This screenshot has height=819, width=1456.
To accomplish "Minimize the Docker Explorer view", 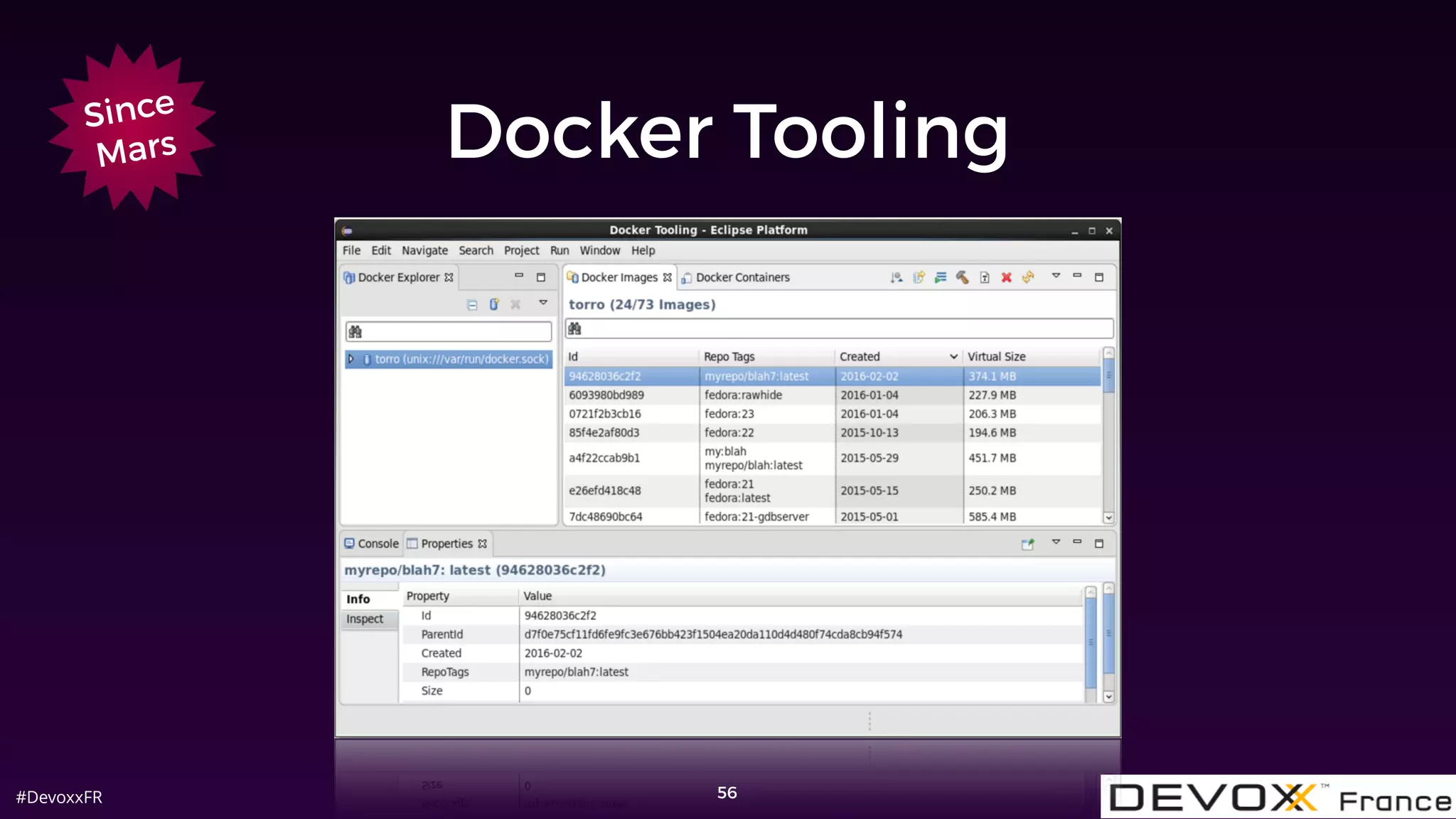I will (x=519, y=276).
